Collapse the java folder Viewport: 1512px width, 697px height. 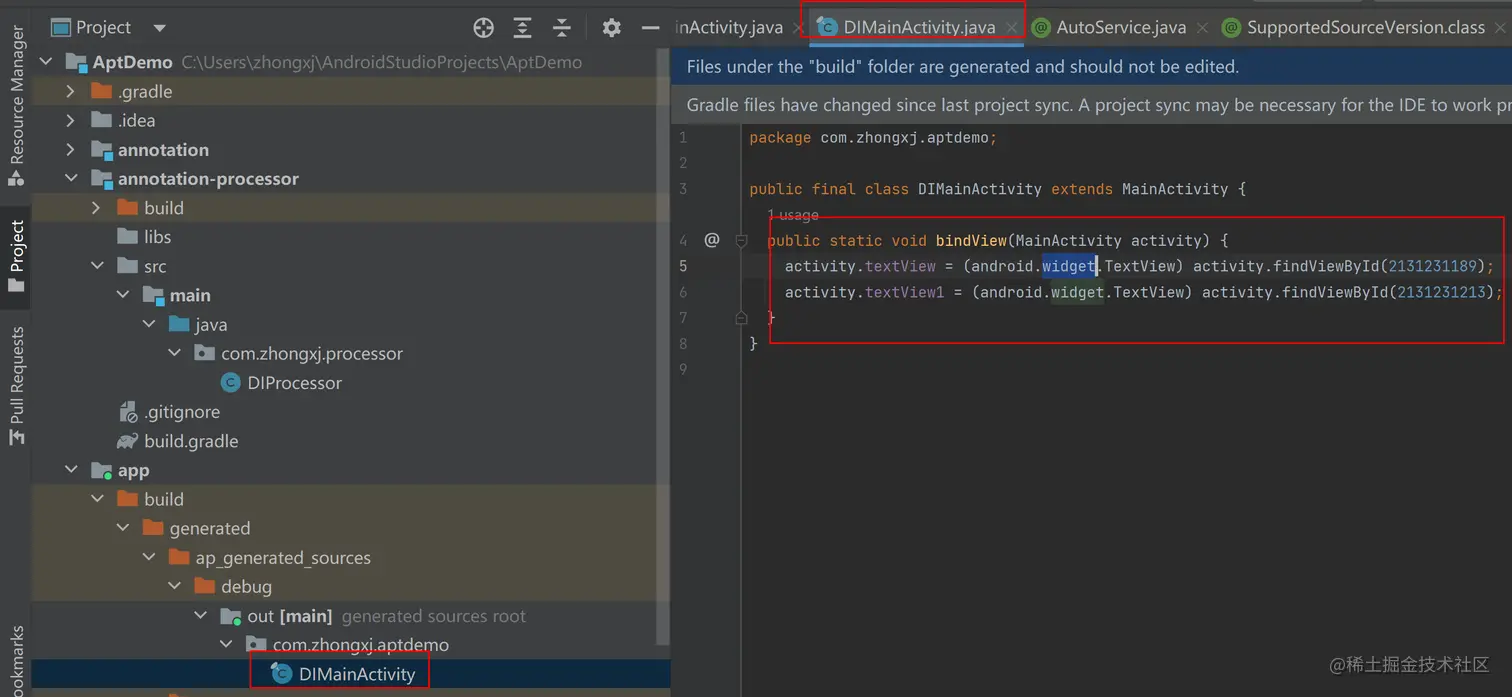point(149,324)
